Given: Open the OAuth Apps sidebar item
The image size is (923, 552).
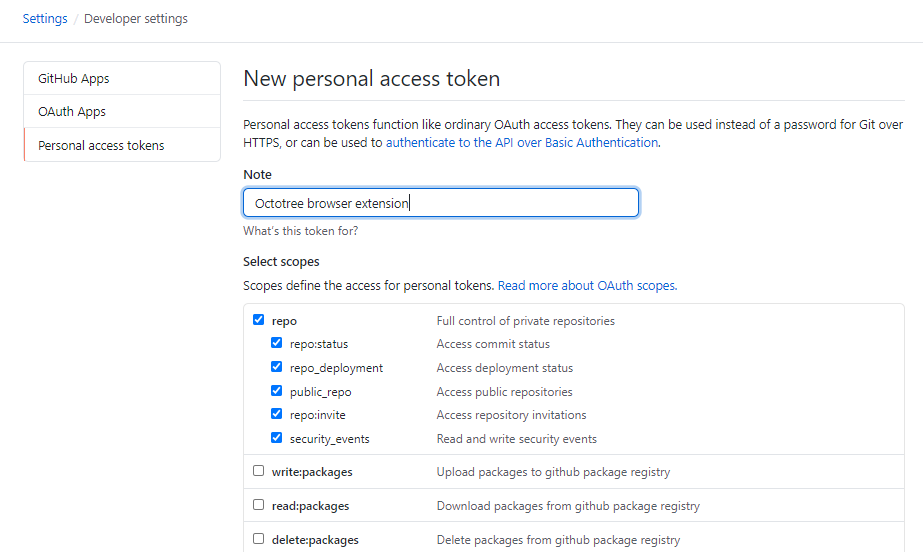Looking at the screenshot, I should [x=122, y=111].
